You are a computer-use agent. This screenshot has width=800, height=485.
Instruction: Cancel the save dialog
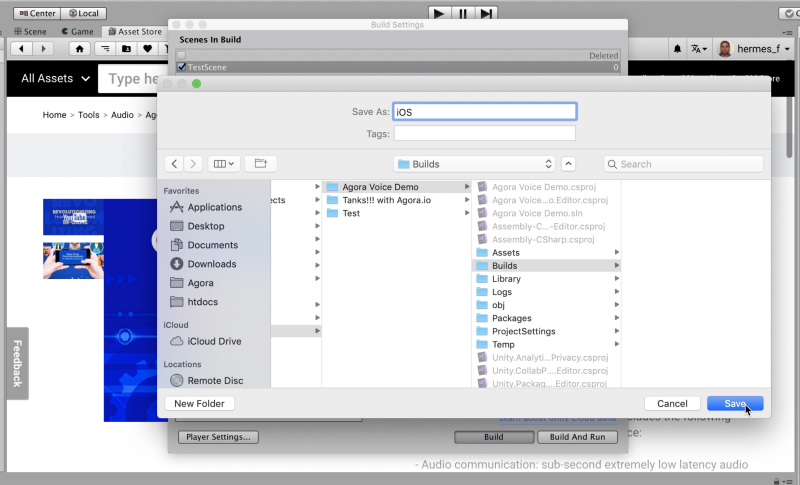coord(672,403)
